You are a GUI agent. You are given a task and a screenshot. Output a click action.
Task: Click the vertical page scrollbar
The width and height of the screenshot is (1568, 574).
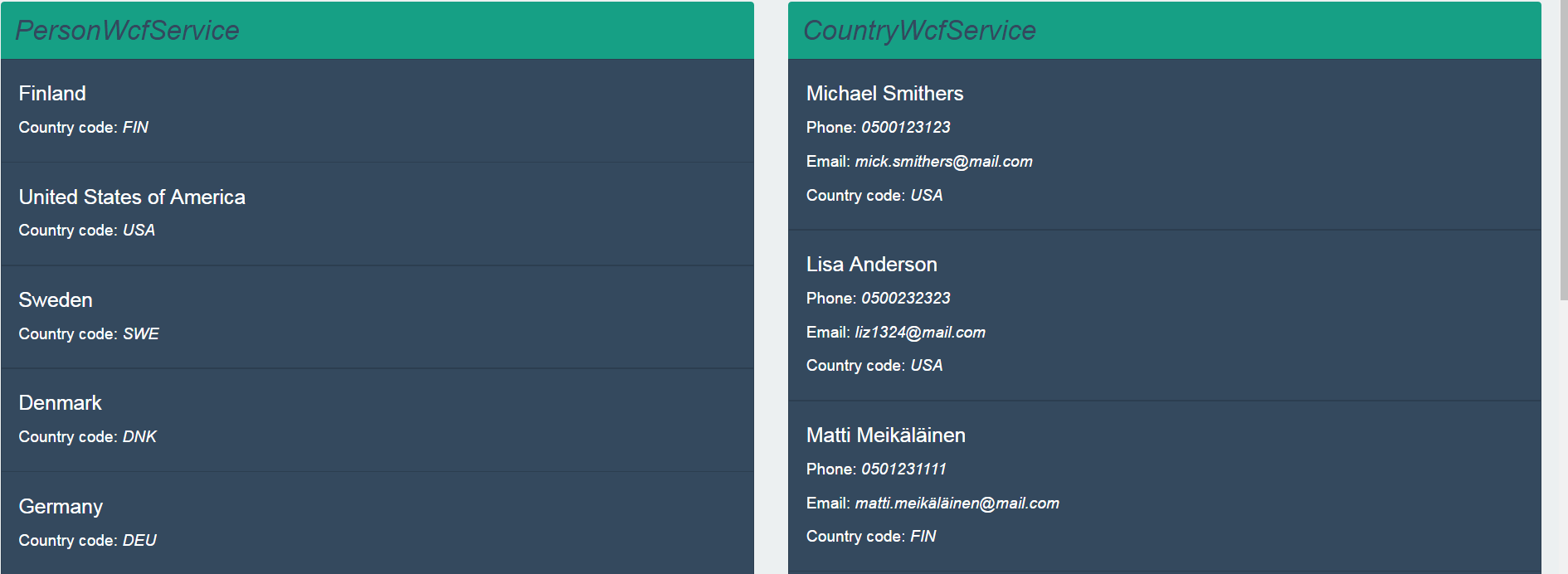(1563, 149)
